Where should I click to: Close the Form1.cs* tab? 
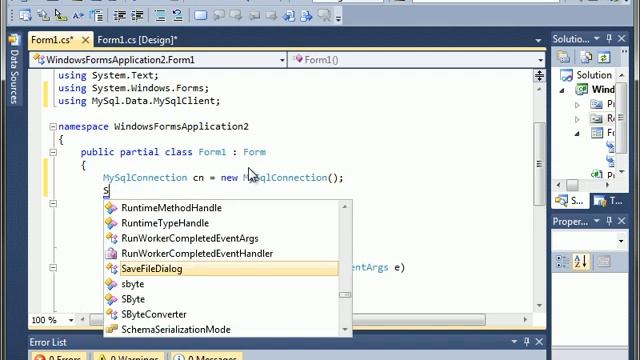tap(85, 40)
